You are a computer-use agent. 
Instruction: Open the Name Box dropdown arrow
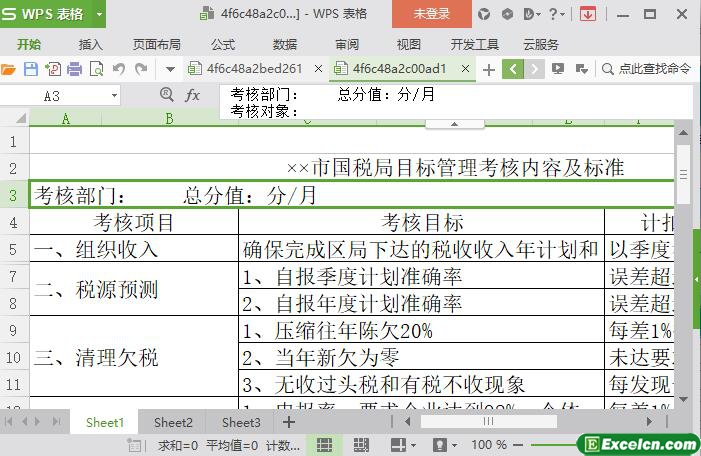point(114,96)
